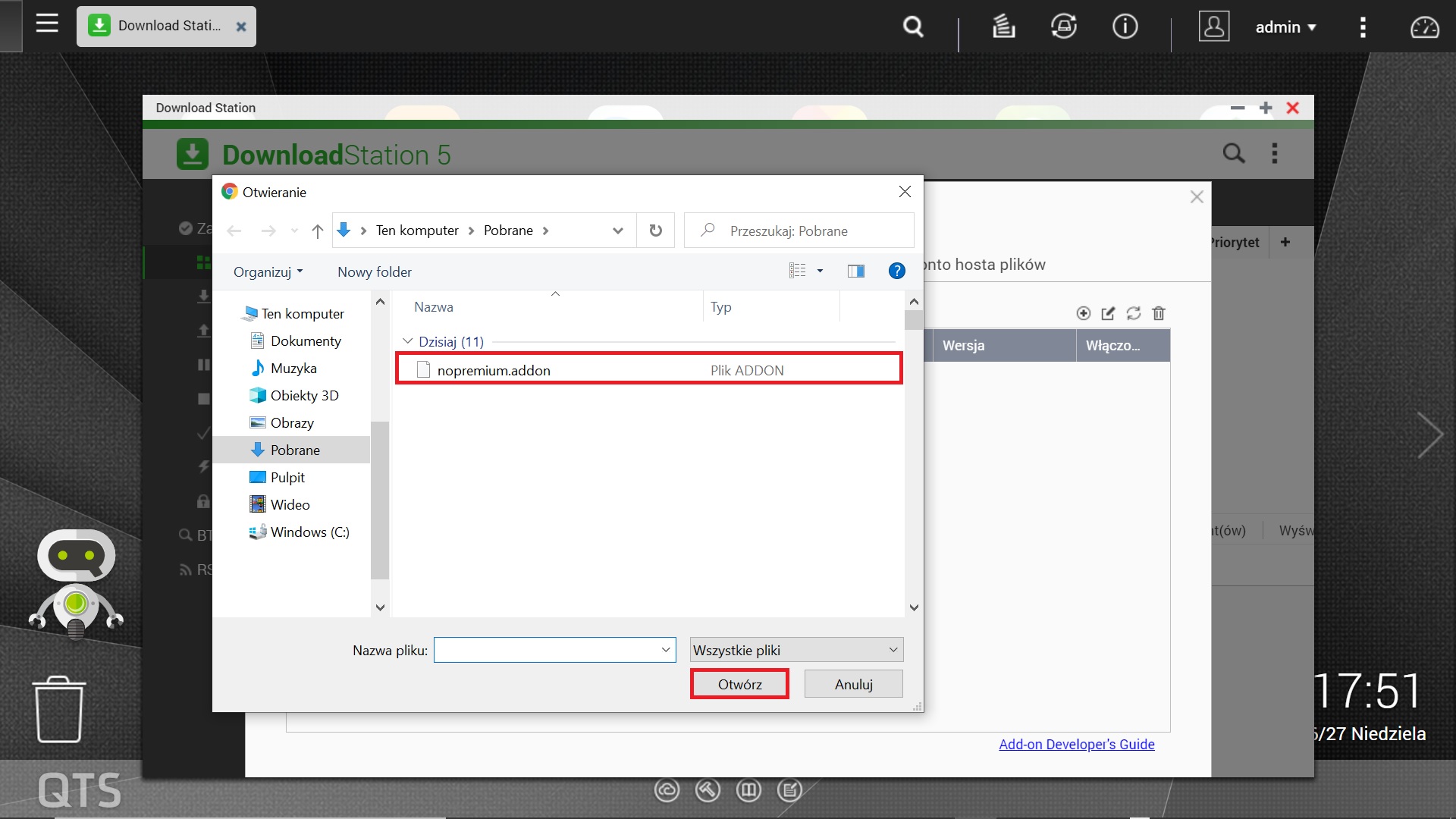
Task: Go up one folder level arrow
Action: pos(318,231)
